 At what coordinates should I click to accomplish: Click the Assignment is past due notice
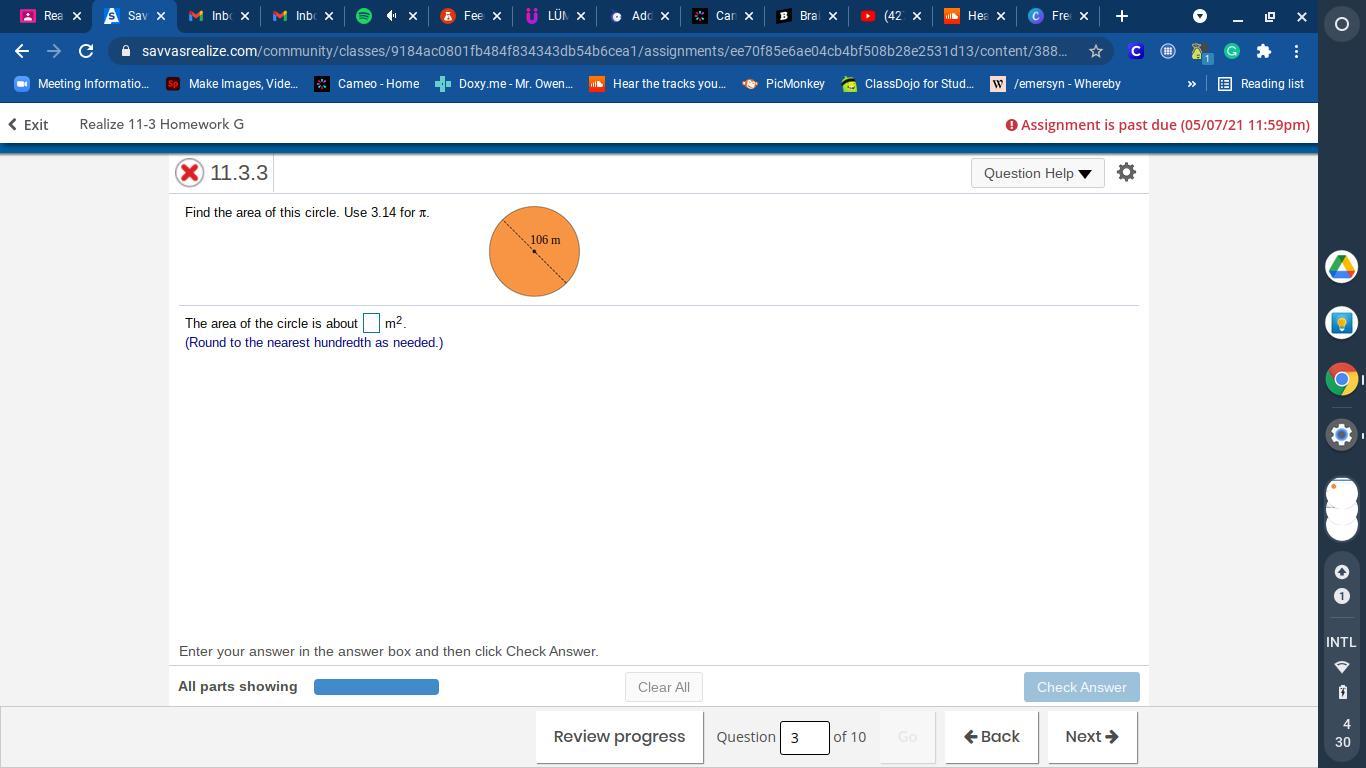point(1157,125)
